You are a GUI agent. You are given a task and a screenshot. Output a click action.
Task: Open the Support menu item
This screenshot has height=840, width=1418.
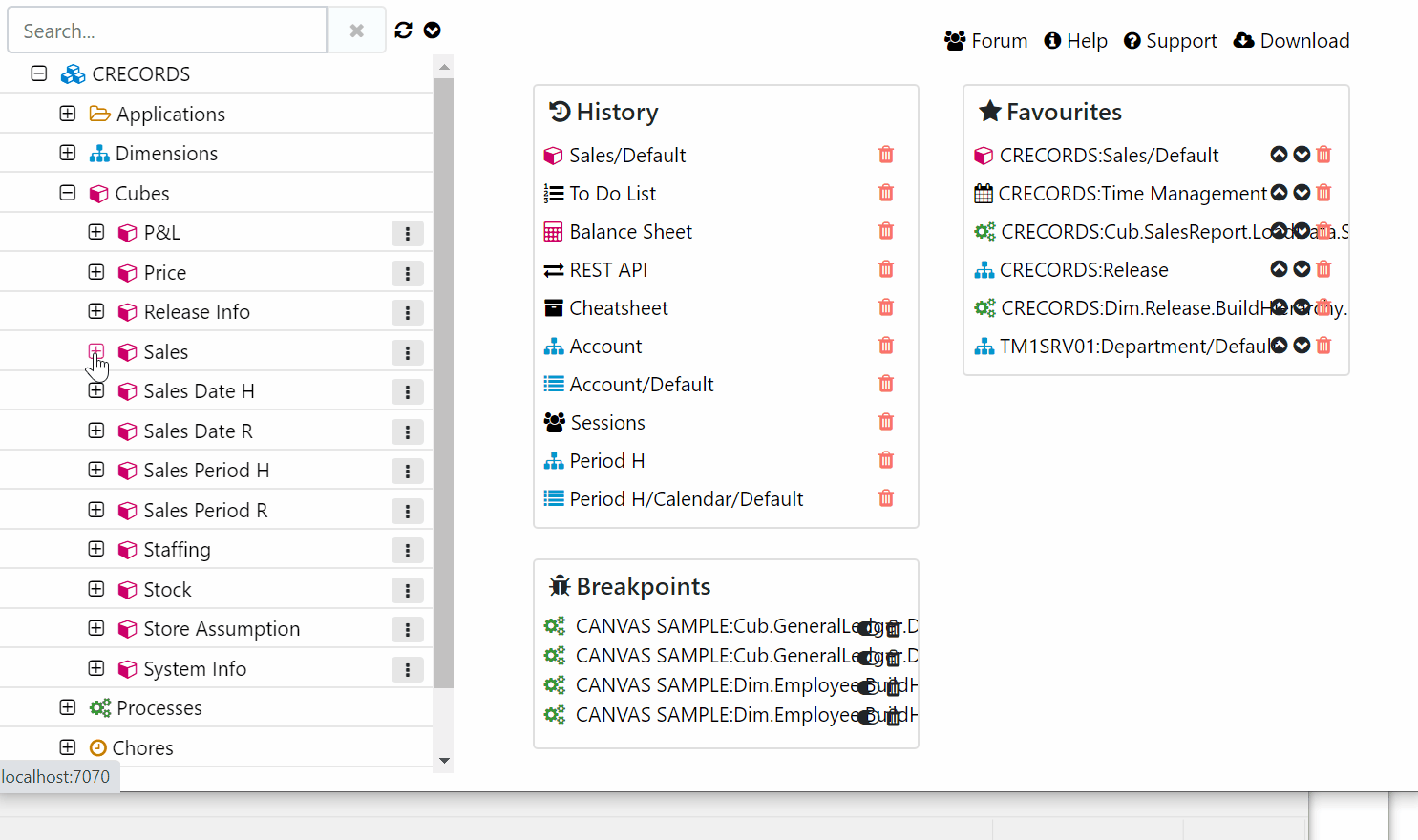(x=1171, y=41)
